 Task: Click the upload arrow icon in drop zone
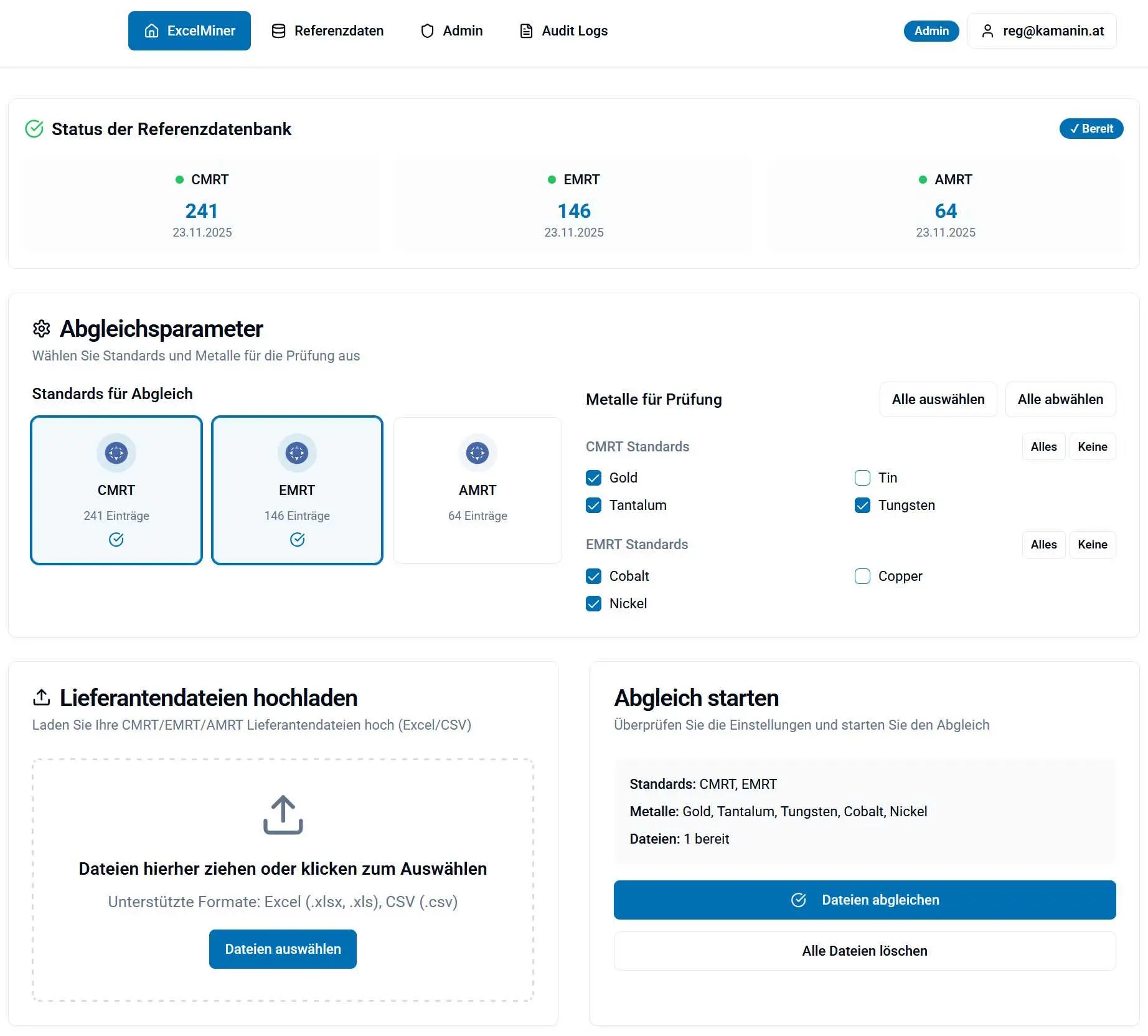click(283, 814)
